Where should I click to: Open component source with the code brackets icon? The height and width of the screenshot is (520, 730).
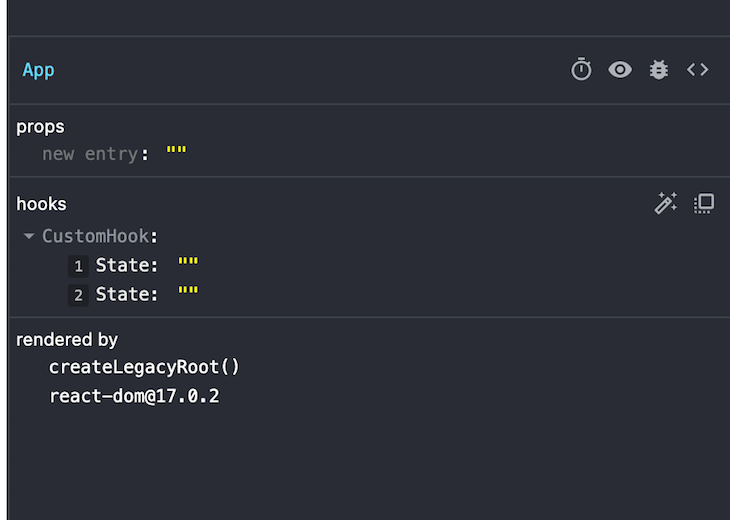point(697,70)
